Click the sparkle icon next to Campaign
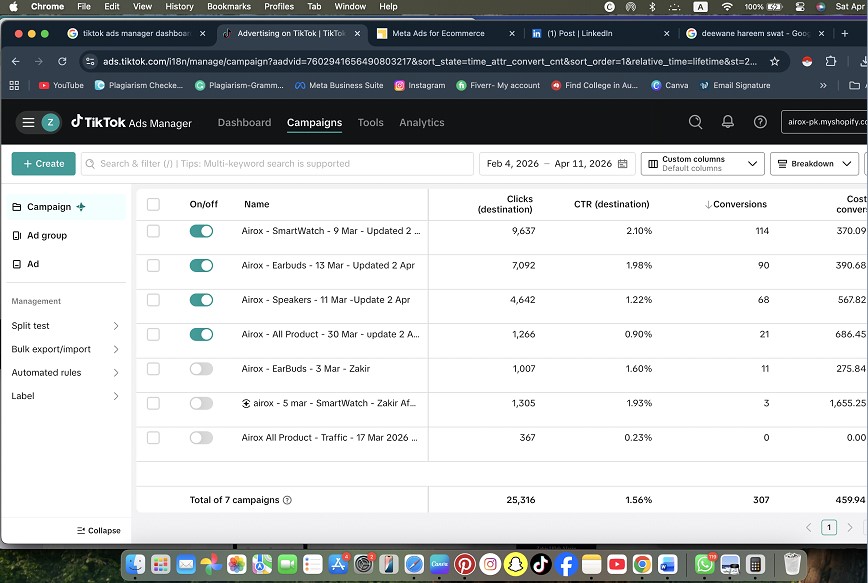The width and height of the screenshot is (868, 583). 81,207
